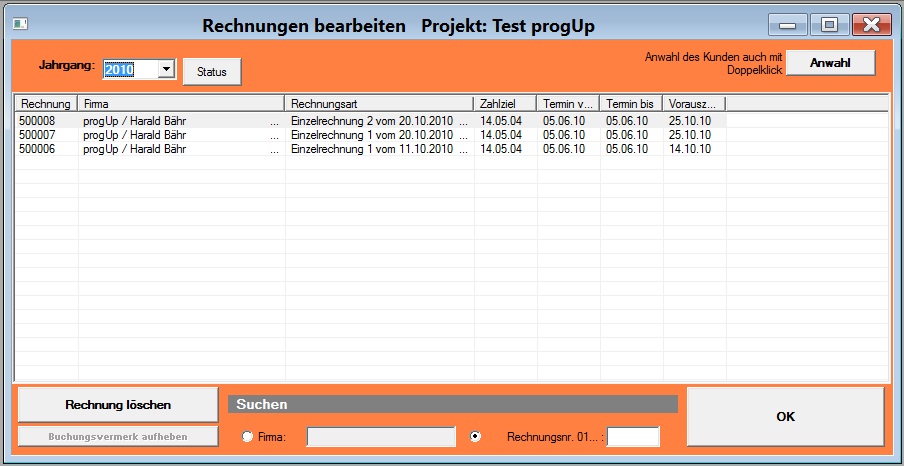Select invoice row 500007
The image size is (904, 466).
click(370, 135)
